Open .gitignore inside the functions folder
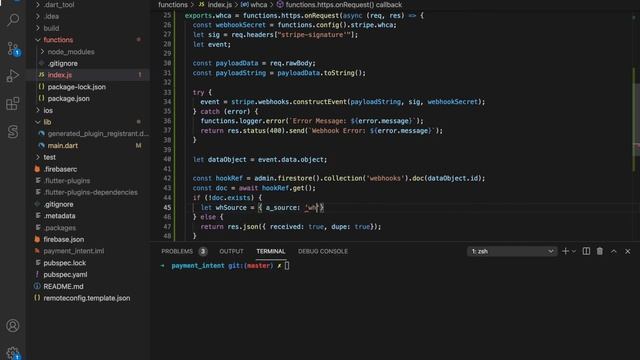 pyautogui.click(x=62, y=64)
